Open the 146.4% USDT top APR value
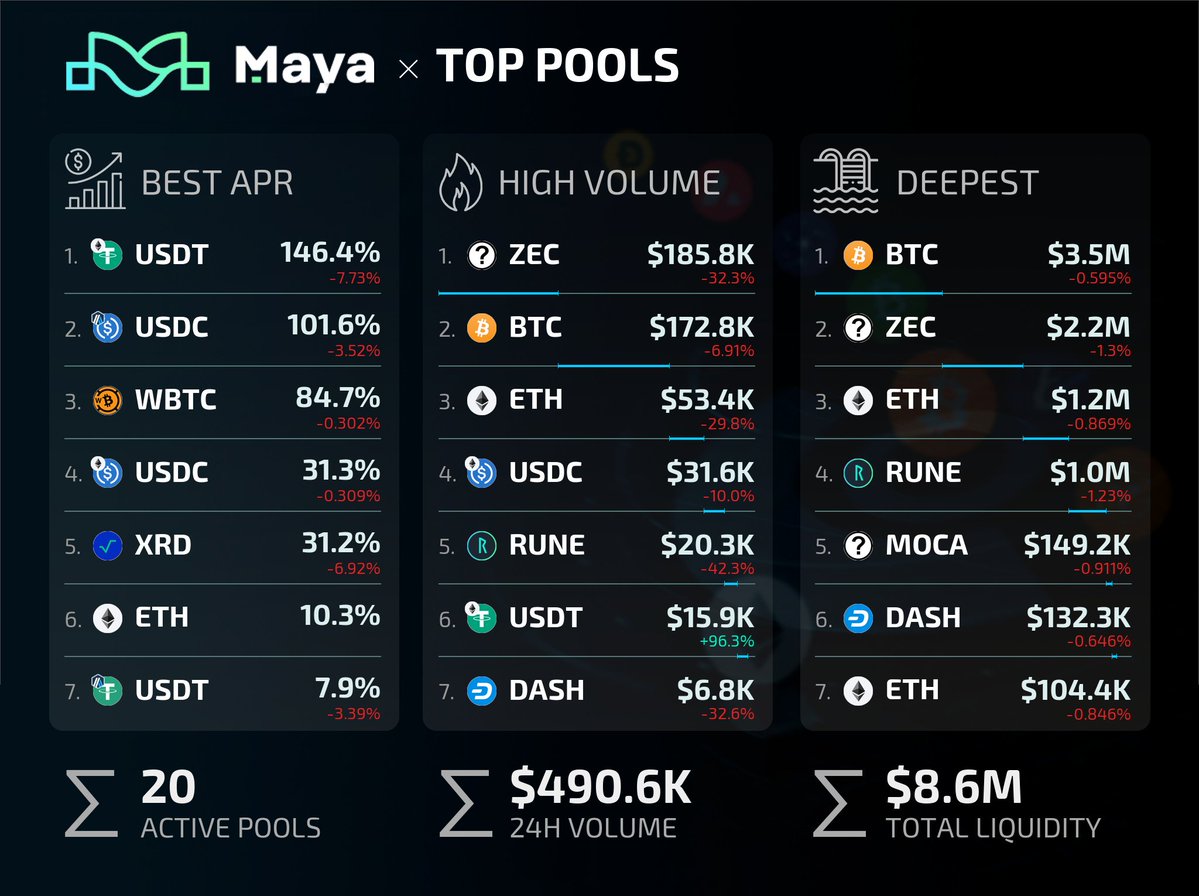Image resolution: width=1199 pixels, height=896 pixels. point(330,254)
